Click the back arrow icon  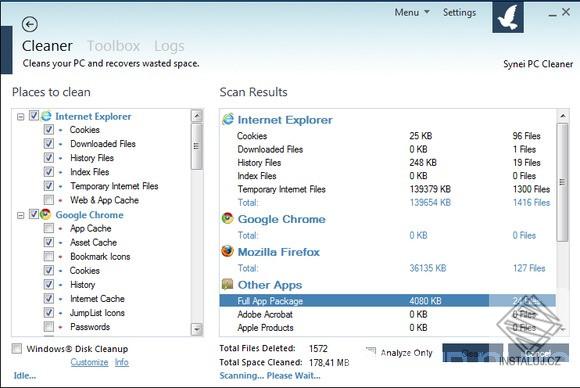point(30,24)
